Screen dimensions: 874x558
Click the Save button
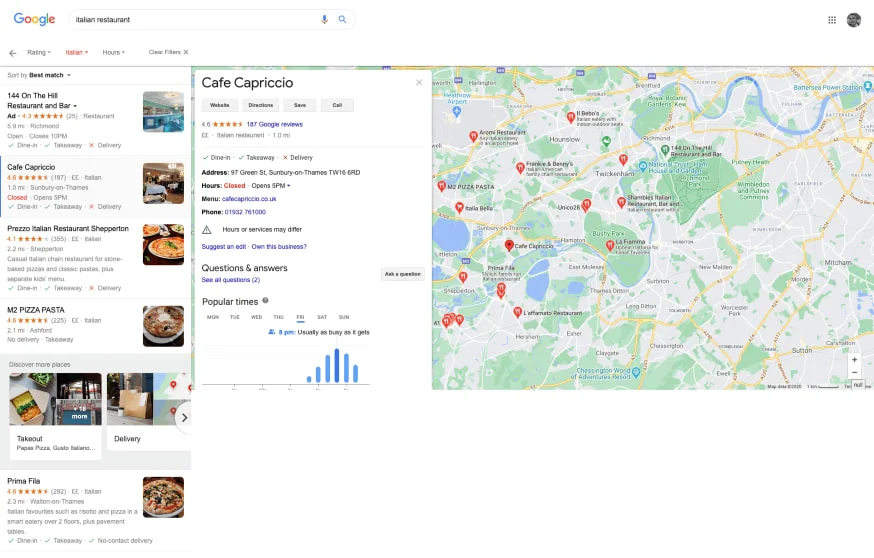click(x=300, y=105)
